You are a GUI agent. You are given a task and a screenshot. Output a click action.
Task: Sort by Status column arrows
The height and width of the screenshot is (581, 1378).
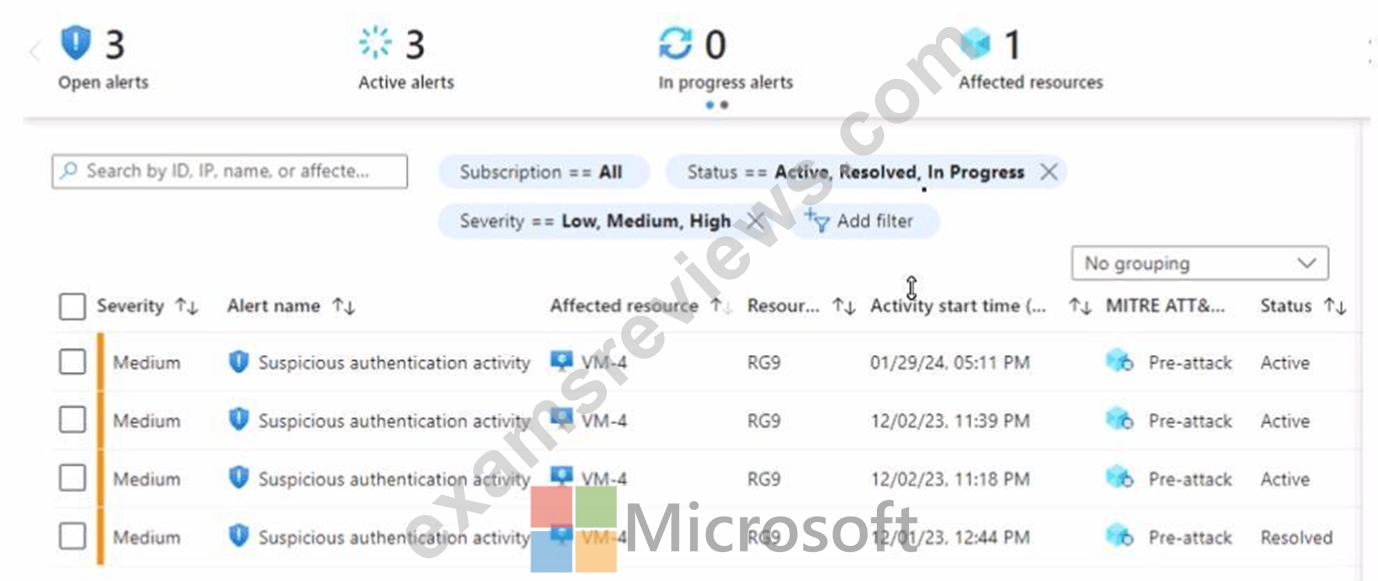coord(1335,306)
